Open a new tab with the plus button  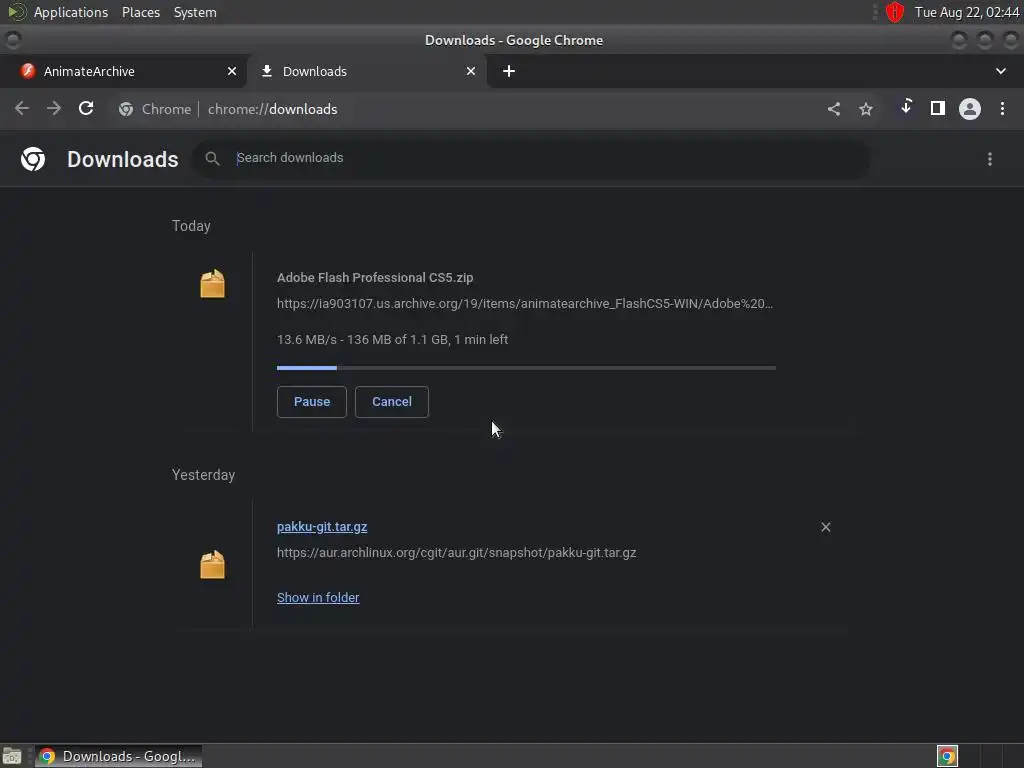tap(509, 71)
